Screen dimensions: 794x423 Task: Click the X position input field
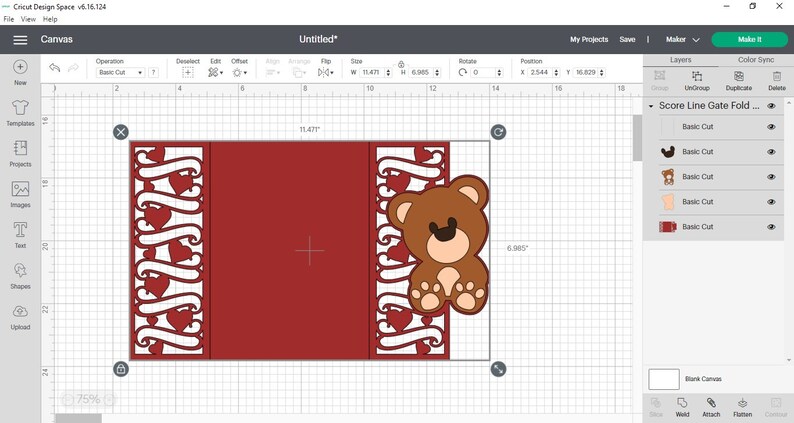point(540,72)
